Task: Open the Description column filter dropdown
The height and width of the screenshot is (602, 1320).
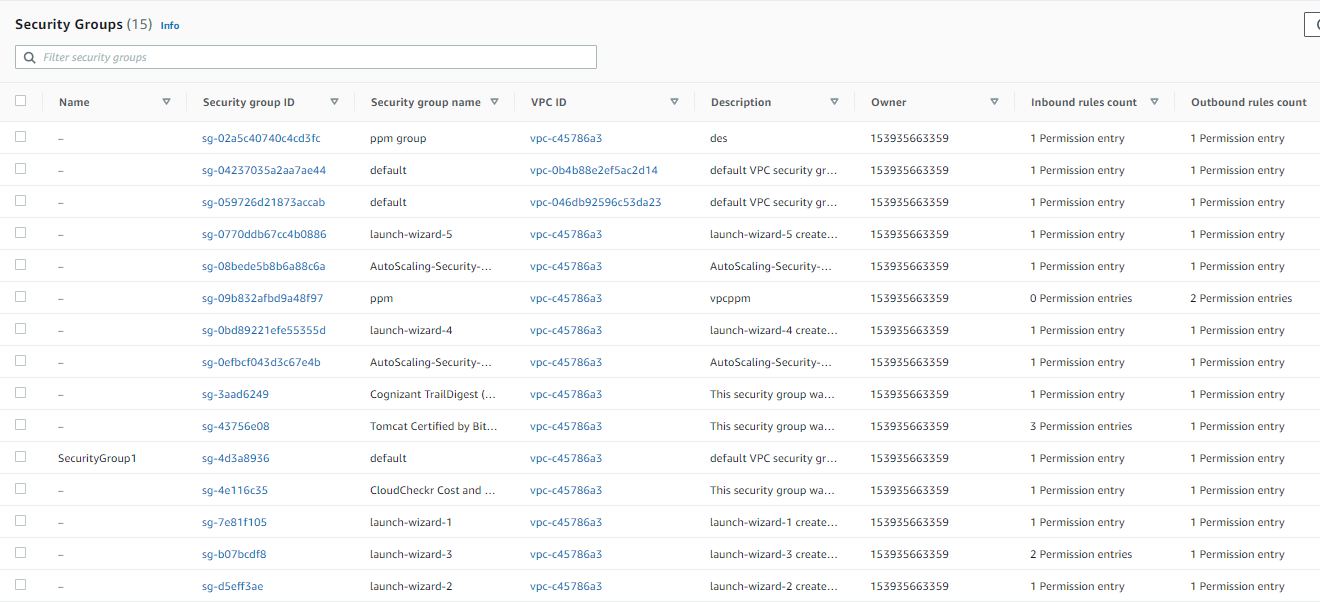Action: click(x=834, y=101)
